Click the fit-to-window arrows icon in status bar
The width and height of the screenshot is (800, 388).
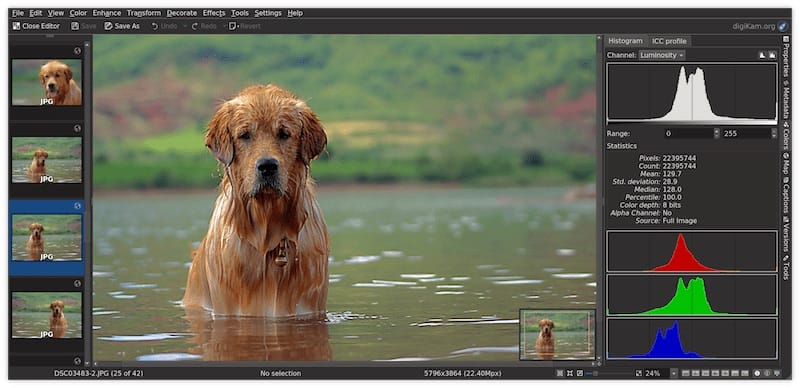[570, 374]
